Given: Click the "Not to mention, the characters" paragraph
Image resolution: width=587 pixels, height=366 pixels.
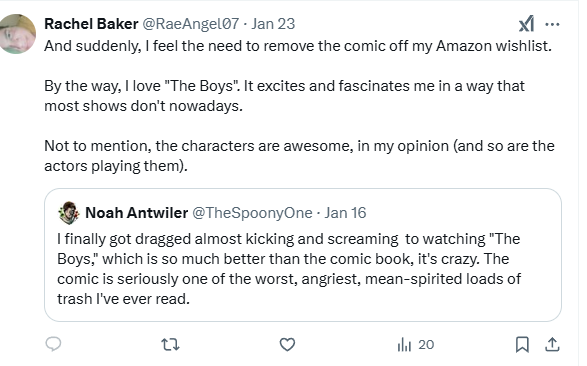Looking at the screenshot, I should click(299, 156).
